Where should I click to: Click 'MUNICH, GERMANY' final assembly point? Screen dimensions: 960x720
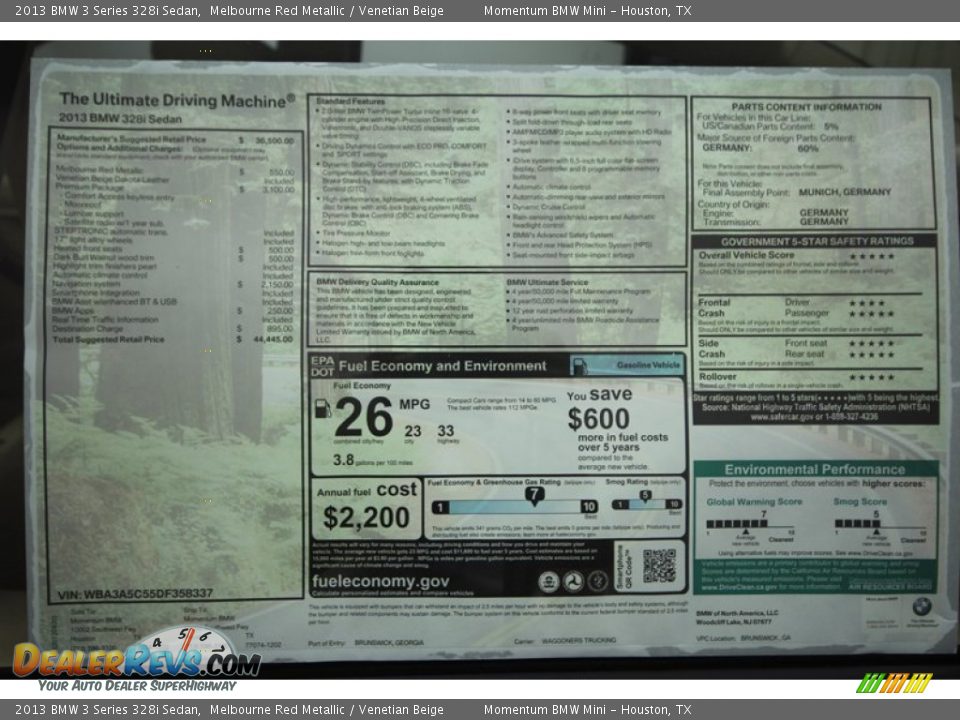point(845,192)
